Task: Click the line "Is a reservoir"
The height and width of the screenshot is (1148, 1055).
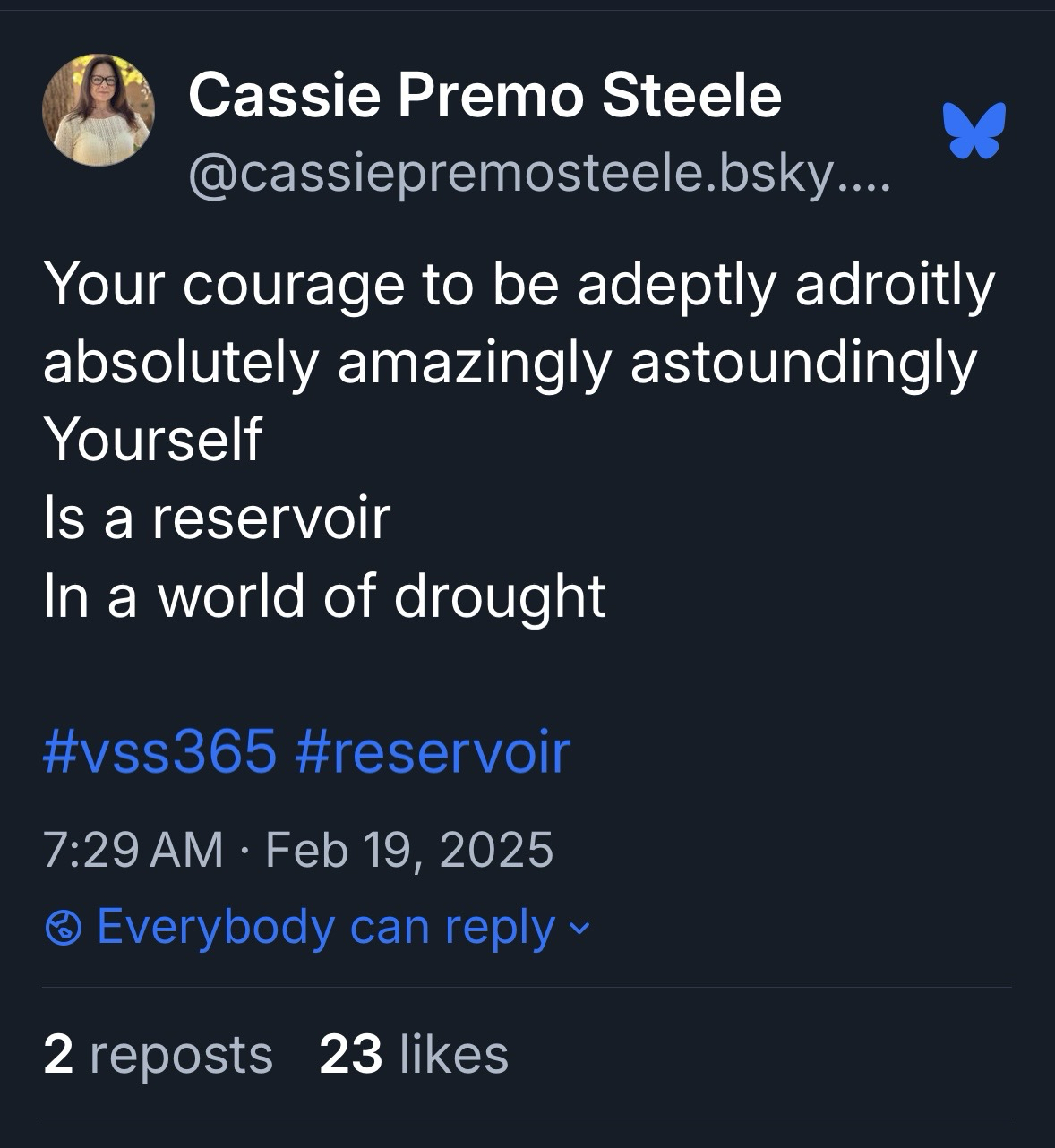Action: point(217,518)
